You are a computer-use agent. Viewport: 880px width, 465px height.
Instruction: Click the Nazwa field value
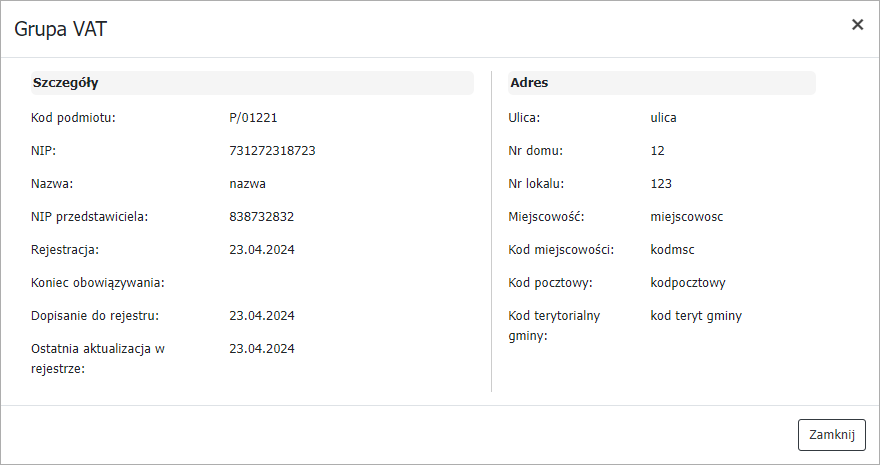(x=247, y=184)
